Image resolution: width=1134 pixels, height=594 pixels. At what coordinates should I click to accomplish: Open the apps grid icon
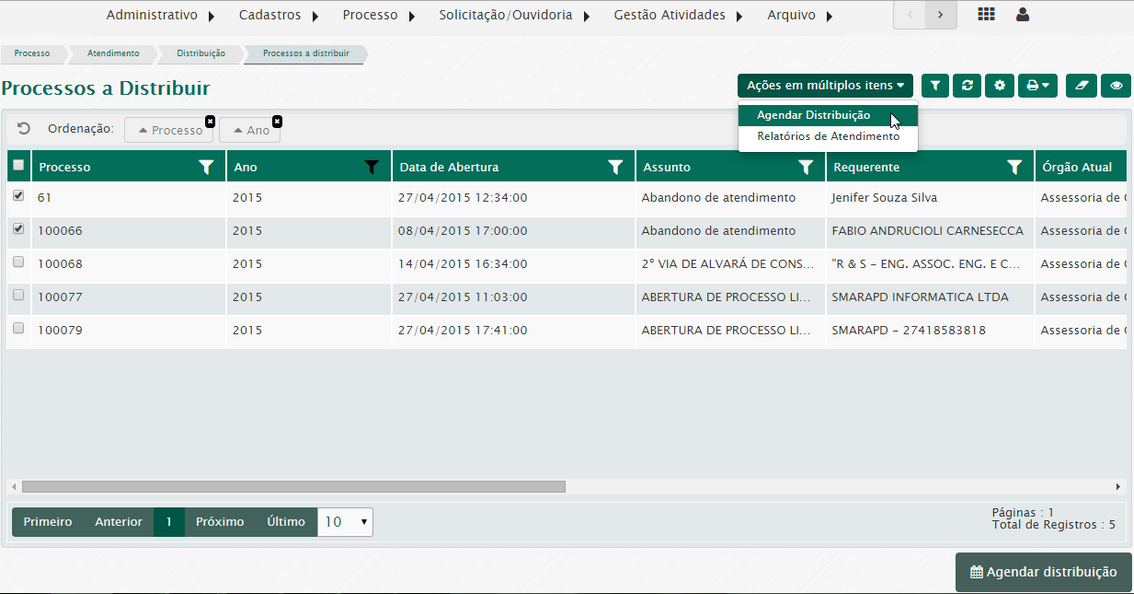point(986,15)
